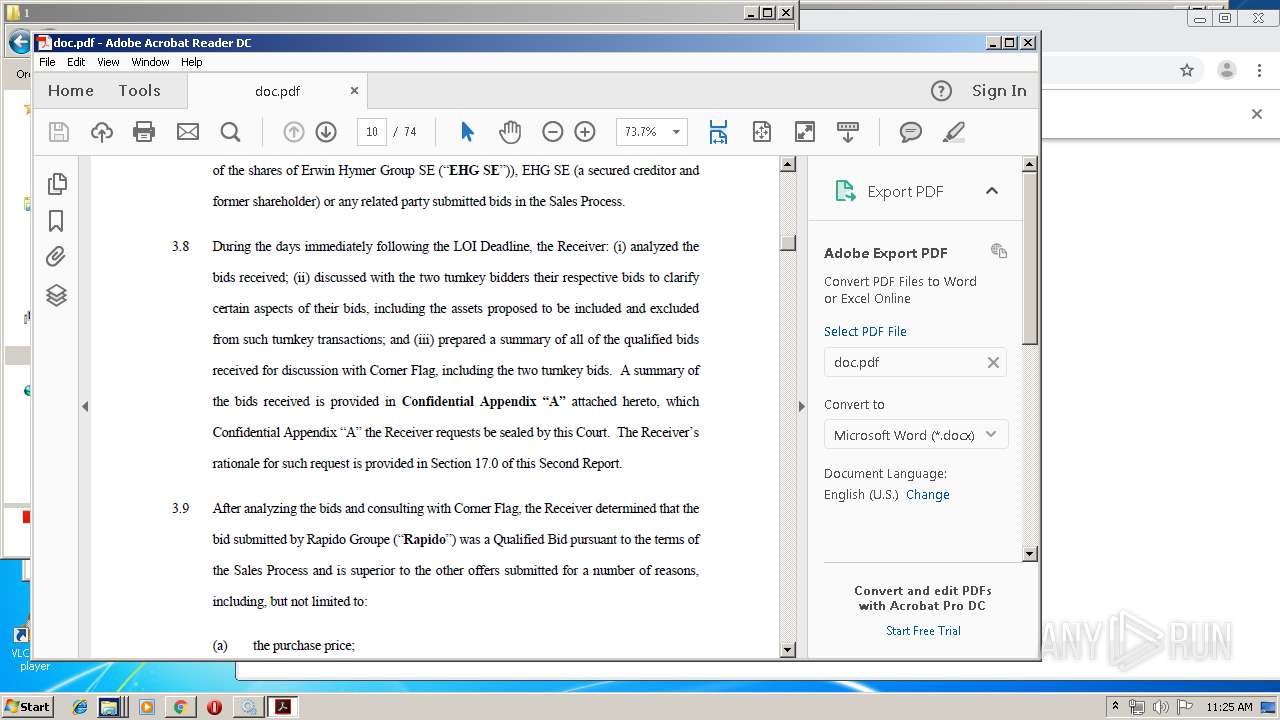Screen dimensions: 1280x720
Task: Click Acrobat Reader taskbar icon
Action: (x=283, y=707)
